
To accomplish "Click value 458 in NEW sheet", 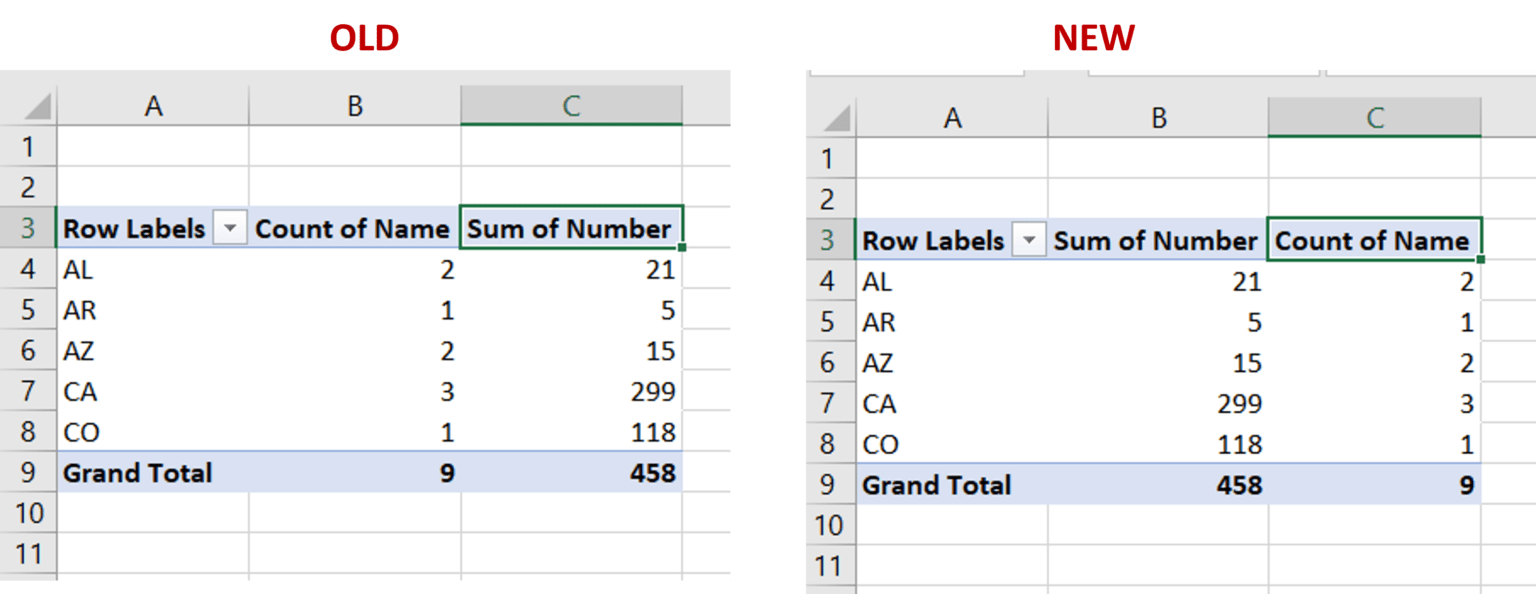I will pyautogui.click(x=1238, y=485).
